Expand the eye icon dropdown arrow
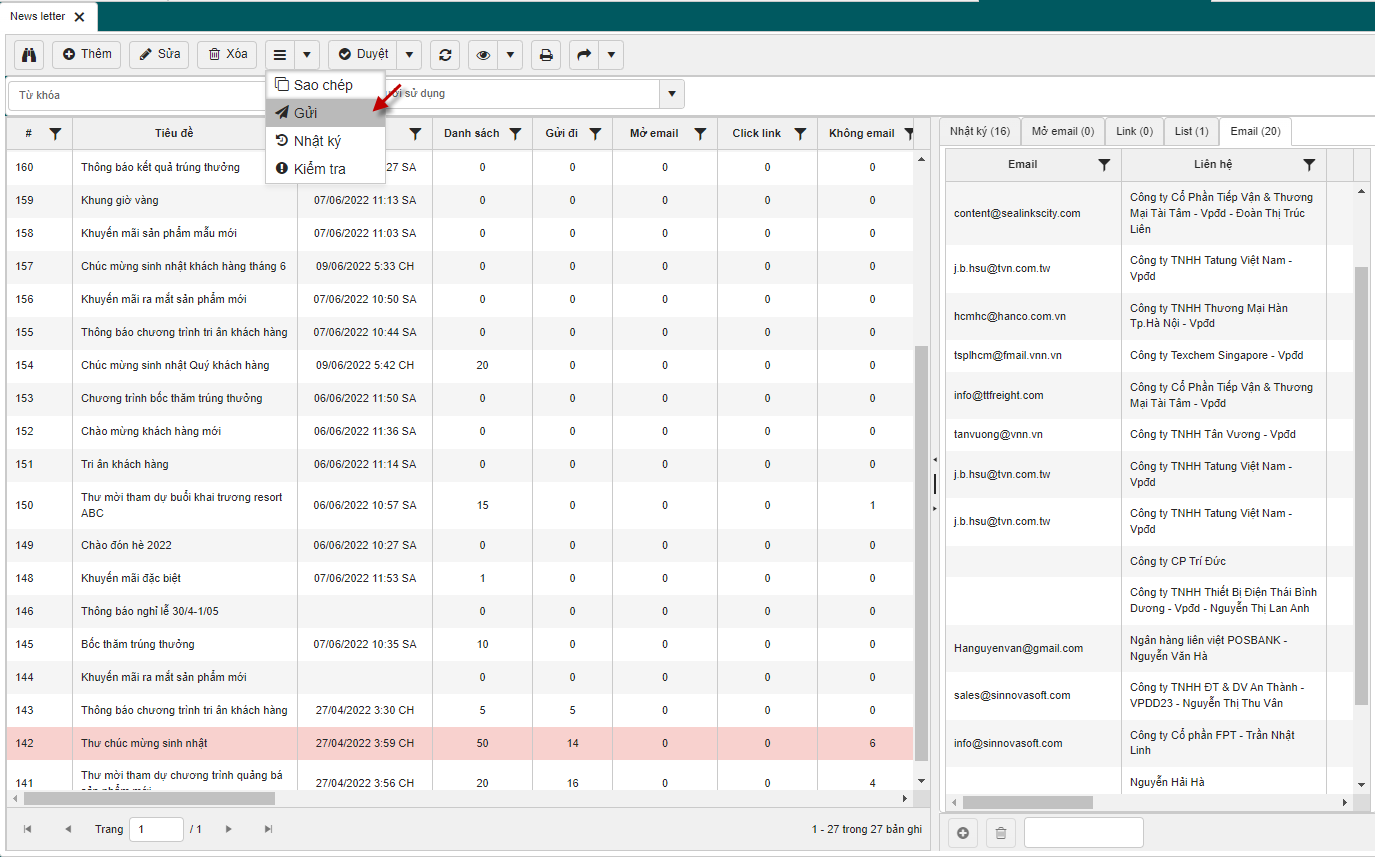The width and height of the screenshot is (1375, 857). click(510, 54)
